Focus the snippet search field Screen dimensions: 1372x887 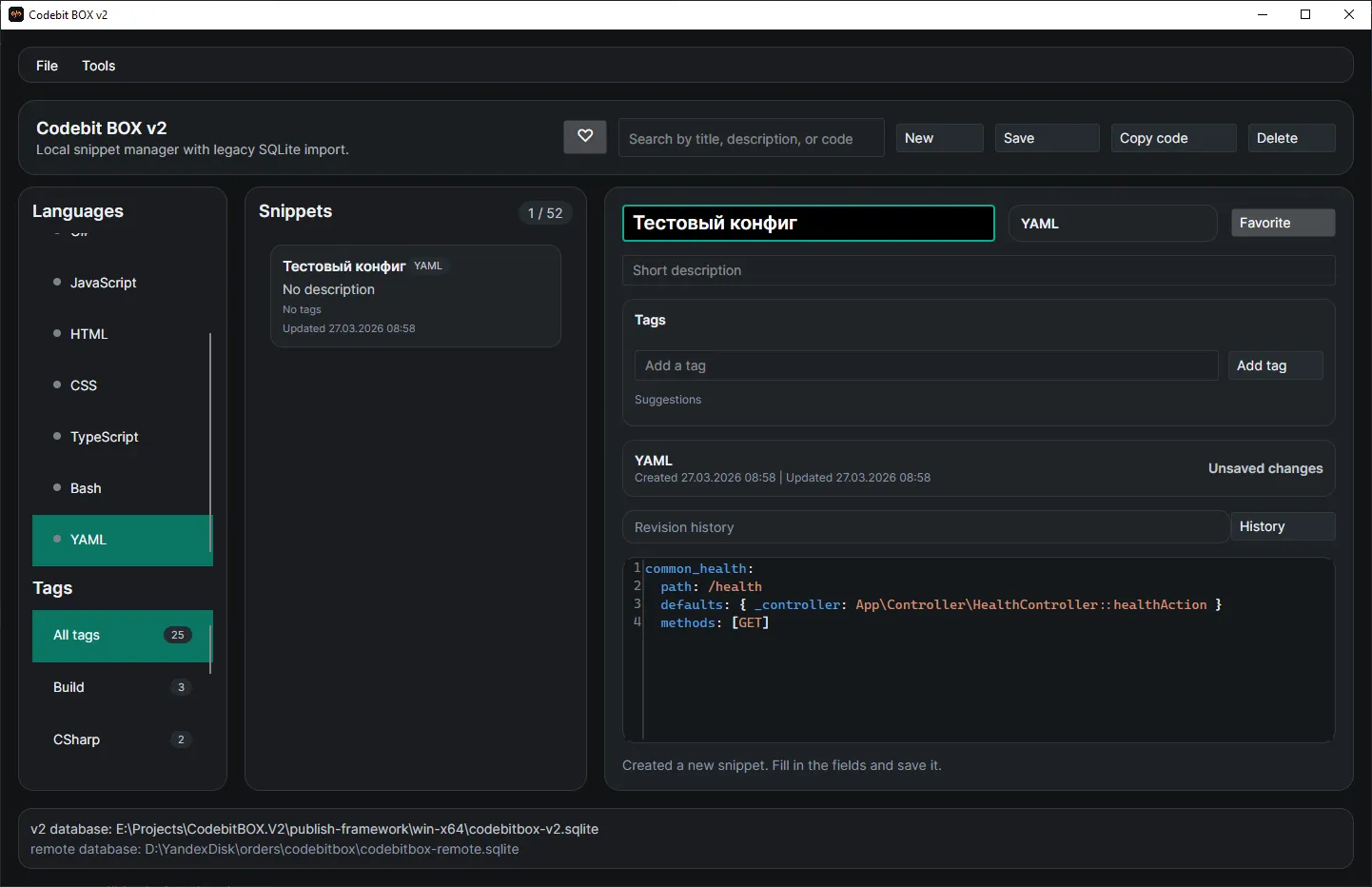751,139
